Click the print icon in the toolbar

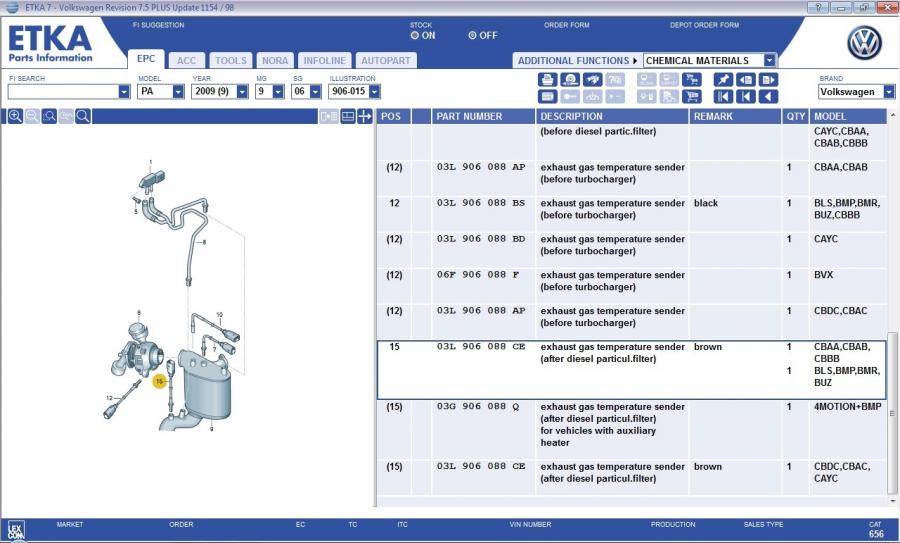click(547, 80)
